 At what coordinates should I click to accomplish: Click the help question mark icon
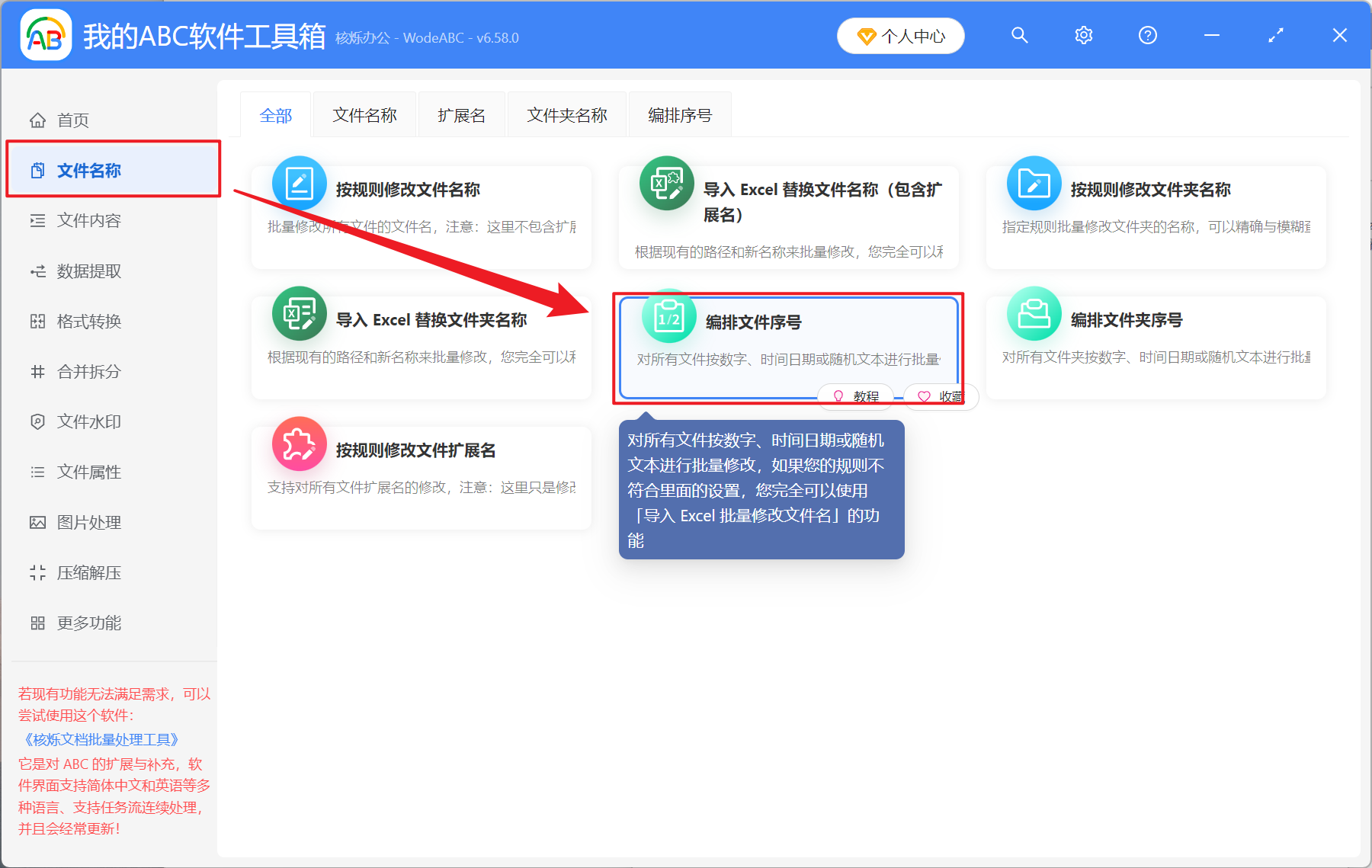point(1147,35)
